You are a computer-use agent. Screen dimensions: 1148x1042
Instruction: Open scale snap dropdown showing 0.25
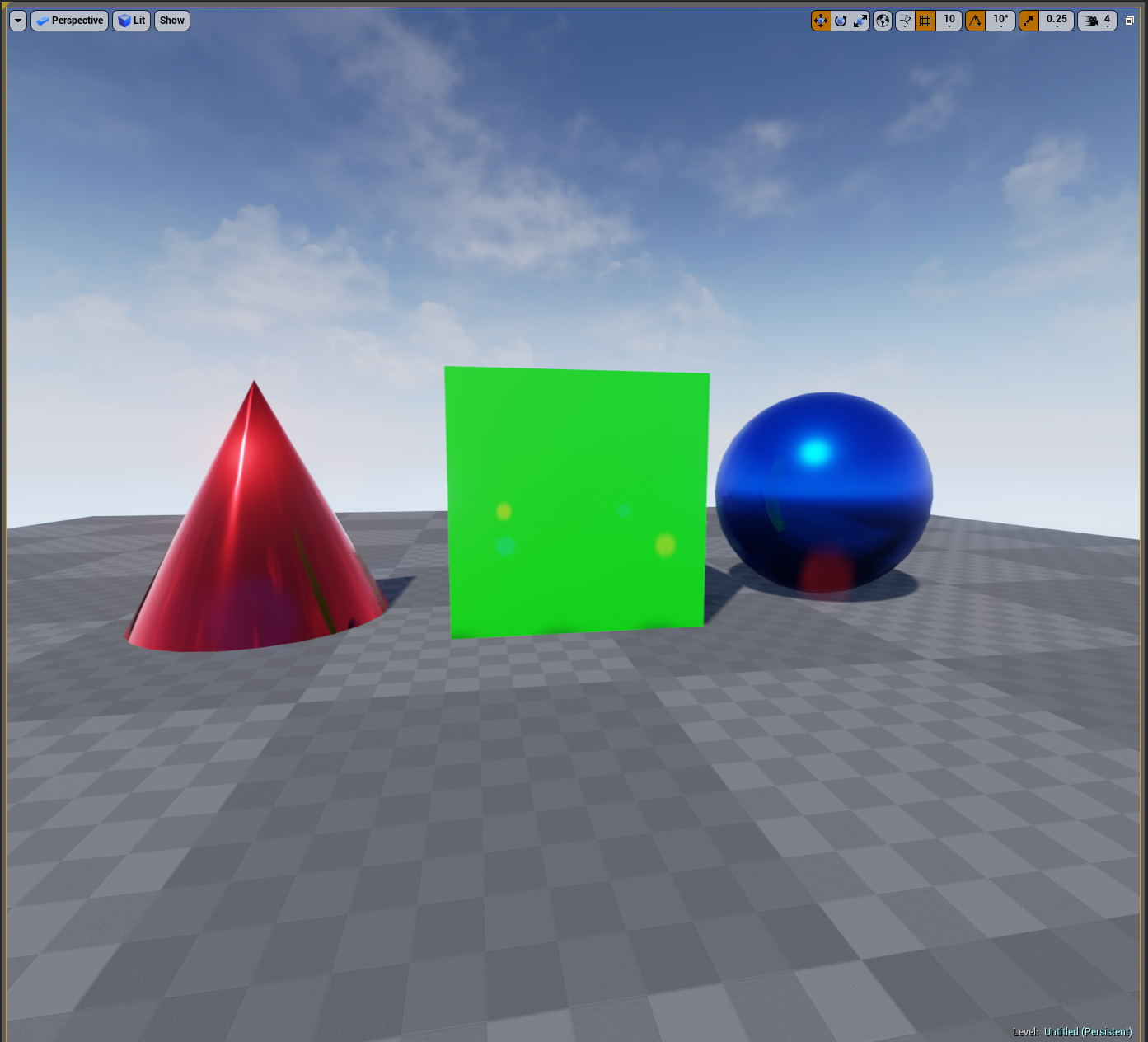1057,21
